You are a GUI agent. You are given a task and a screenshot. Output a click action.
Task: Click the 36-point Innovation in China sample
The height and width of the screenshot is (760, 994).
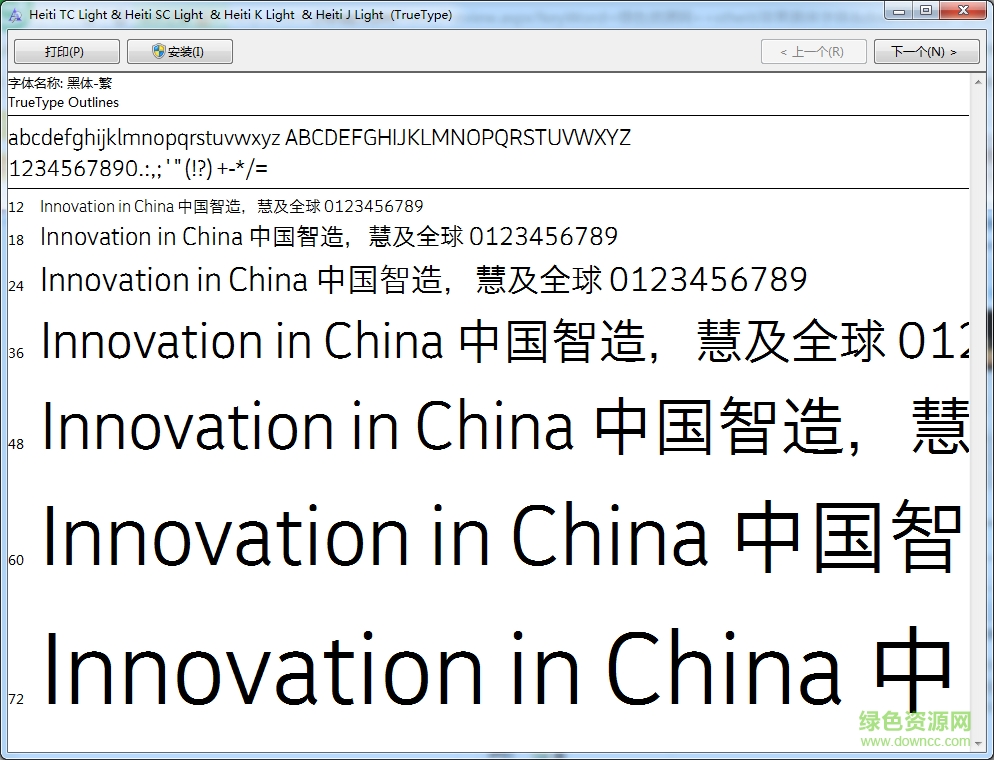(505, 341)
